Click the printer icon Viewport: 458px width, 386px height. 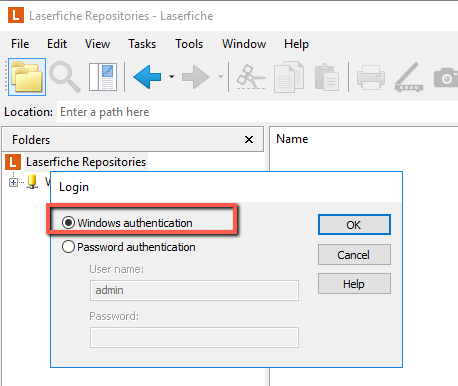[x=371, y=77]
